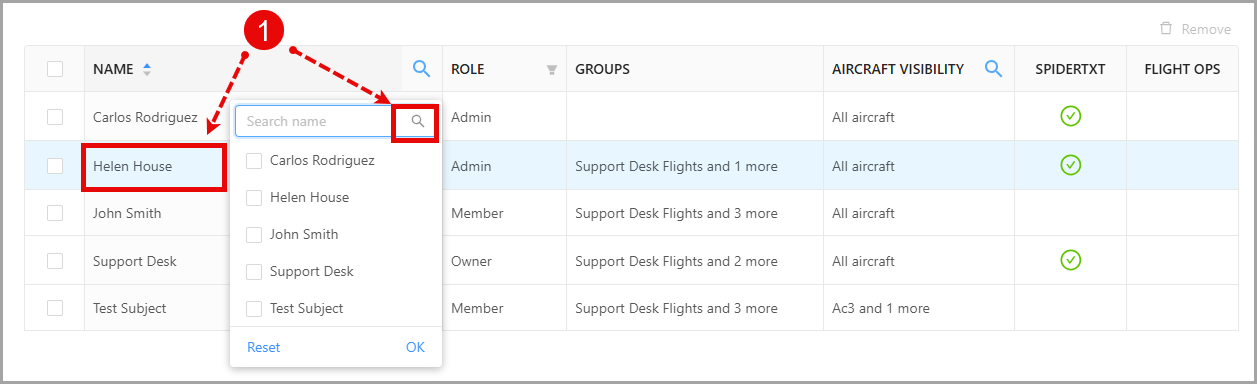Click the FLIGHT OPS column header

pos(1182,69)
